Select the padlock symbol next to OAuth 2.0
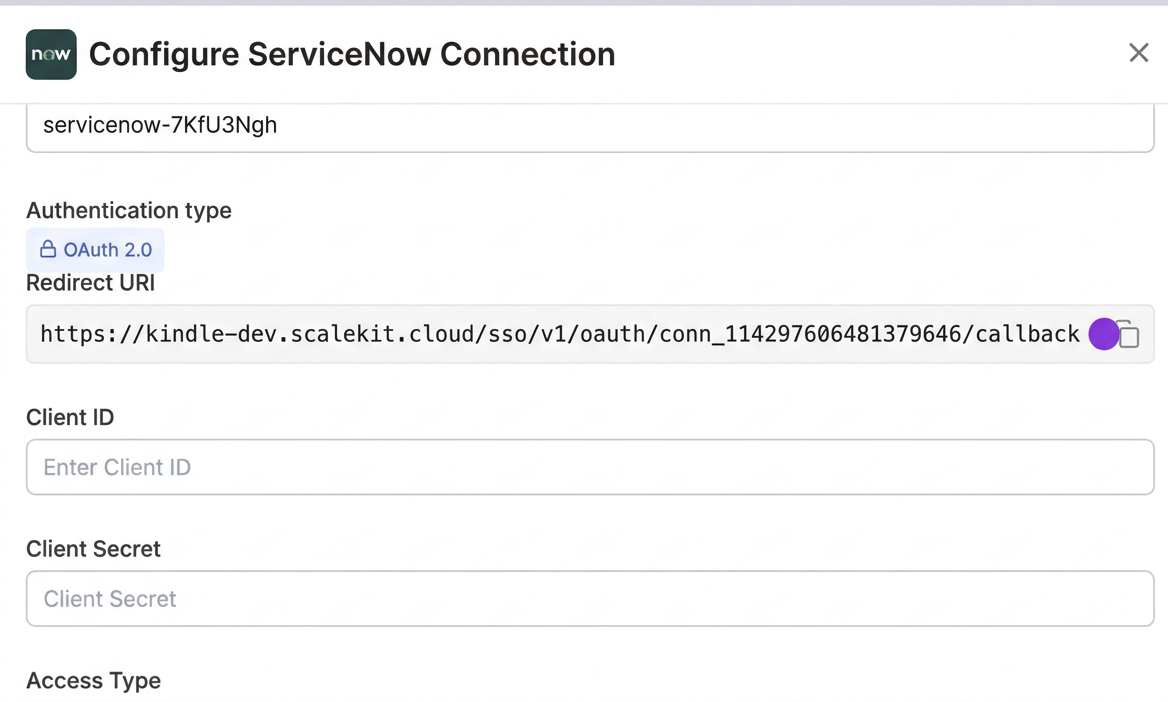 48,249
